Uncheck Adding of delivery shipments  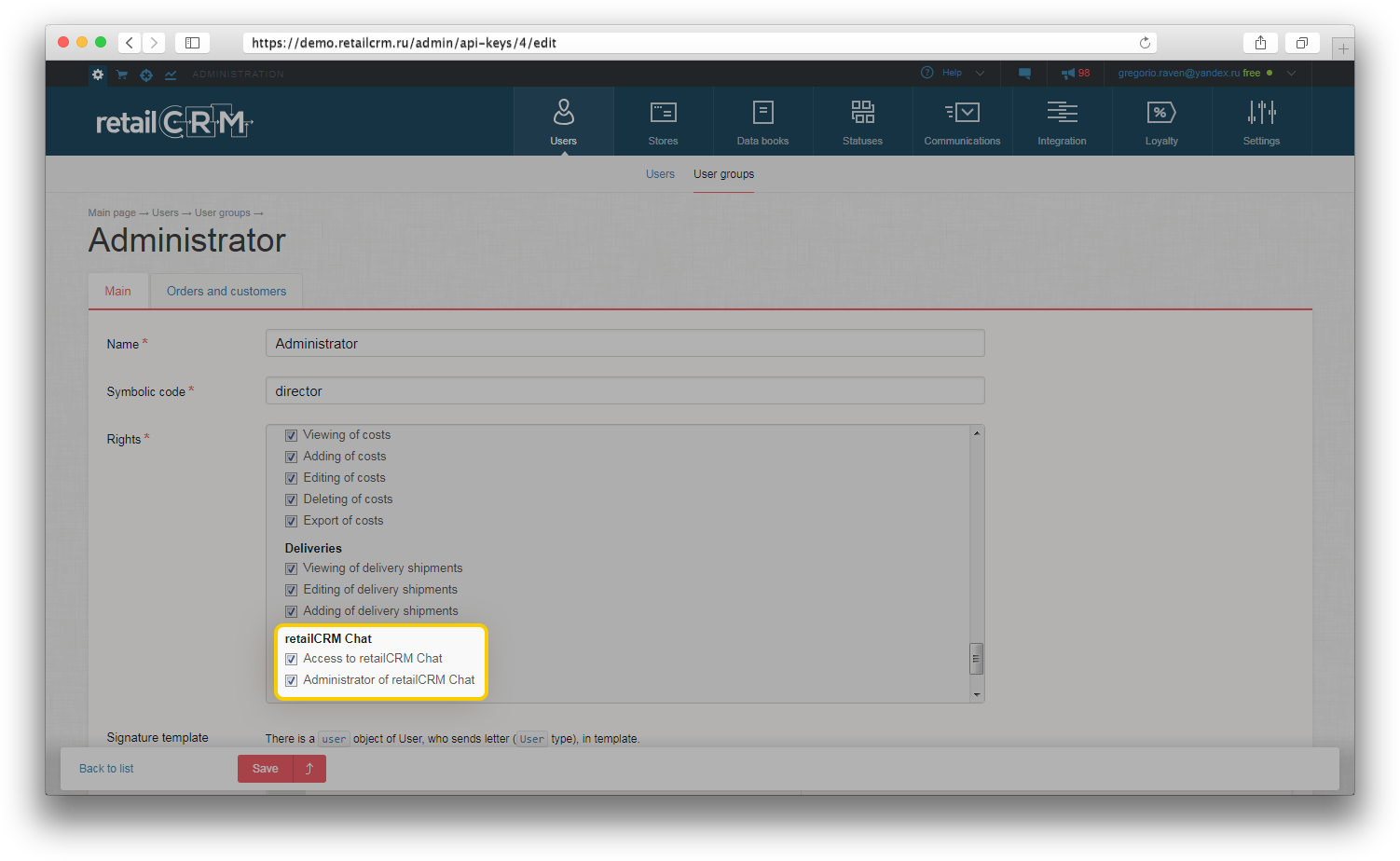(291, 611)
